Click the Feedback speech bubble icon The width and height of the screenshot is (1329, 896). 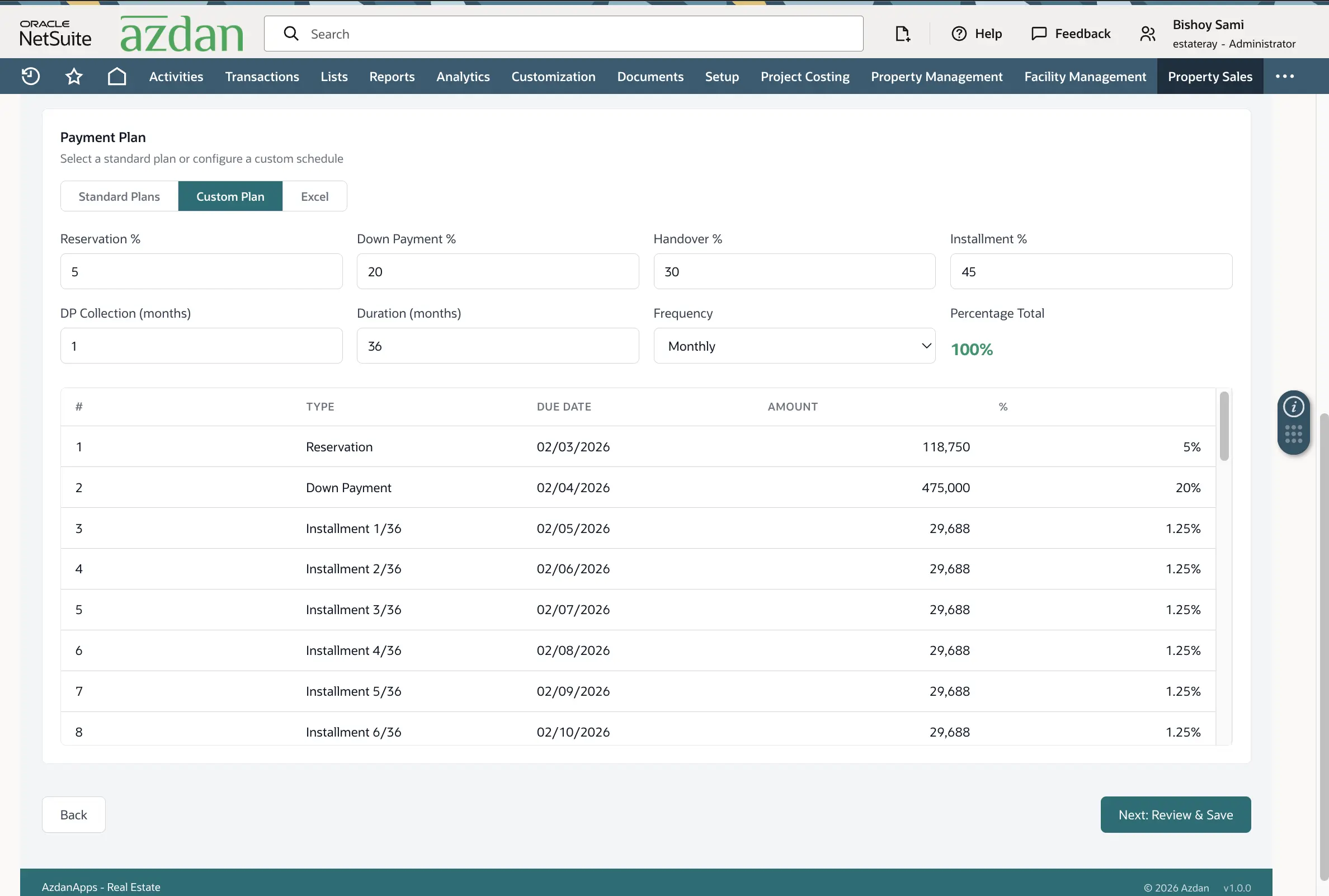coord(1039,34)
